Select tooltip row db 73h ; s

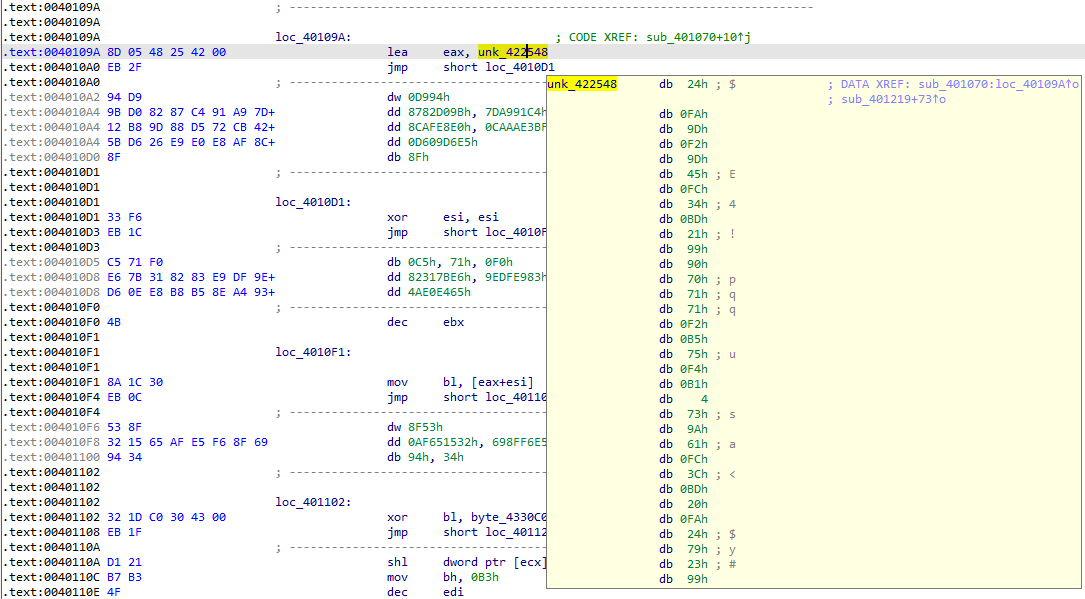698,414
